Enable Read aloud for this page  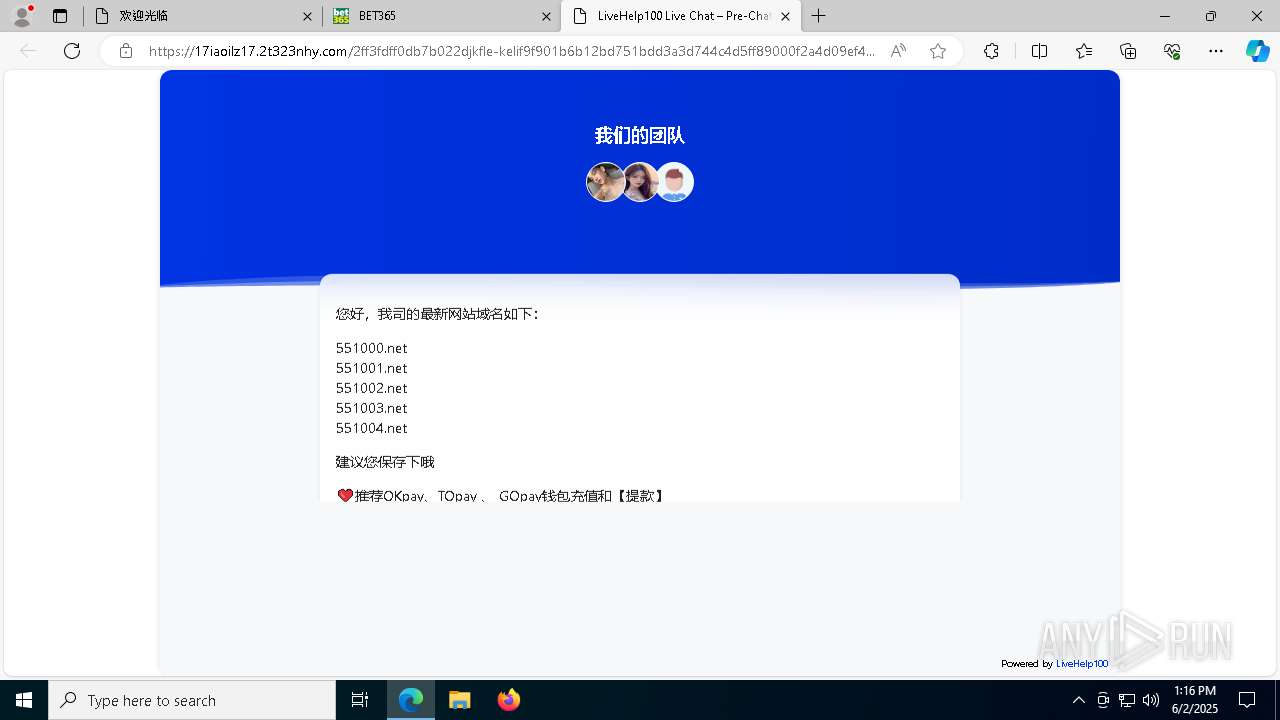point(898,51)
